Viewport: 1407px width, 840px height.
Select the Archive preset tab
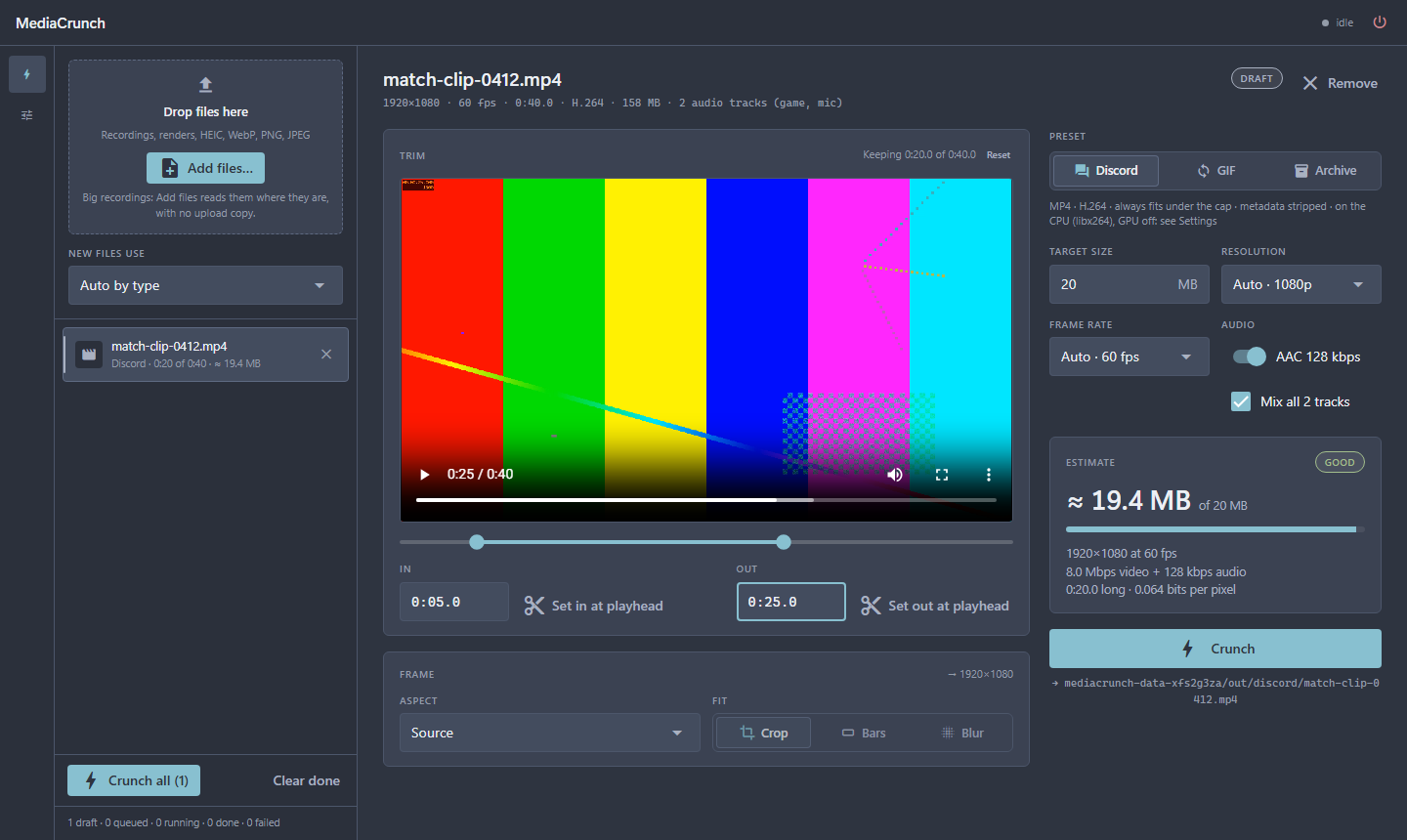[x=1325, y=171]
